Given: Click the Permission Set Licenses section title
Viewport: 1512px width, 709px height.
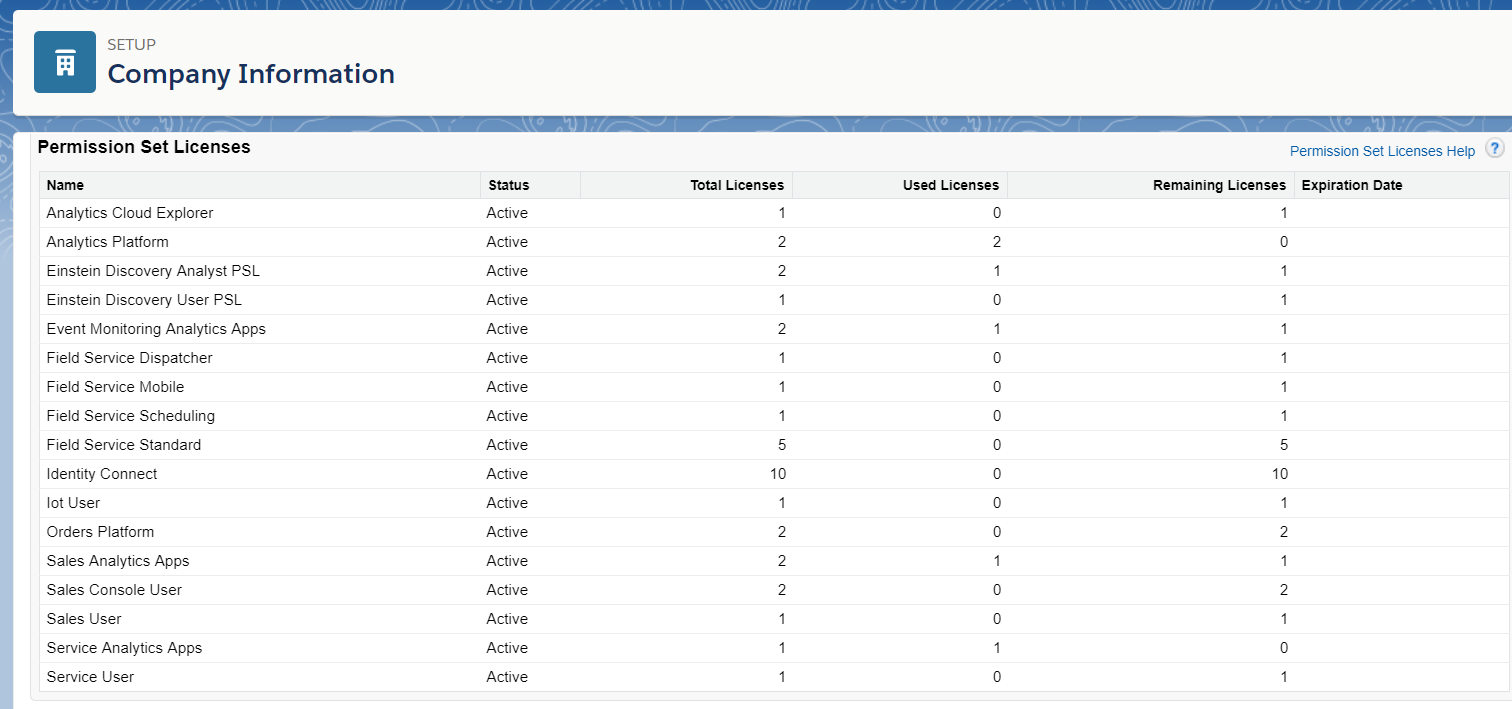Looking at the screenshot, I should (144, 147).
